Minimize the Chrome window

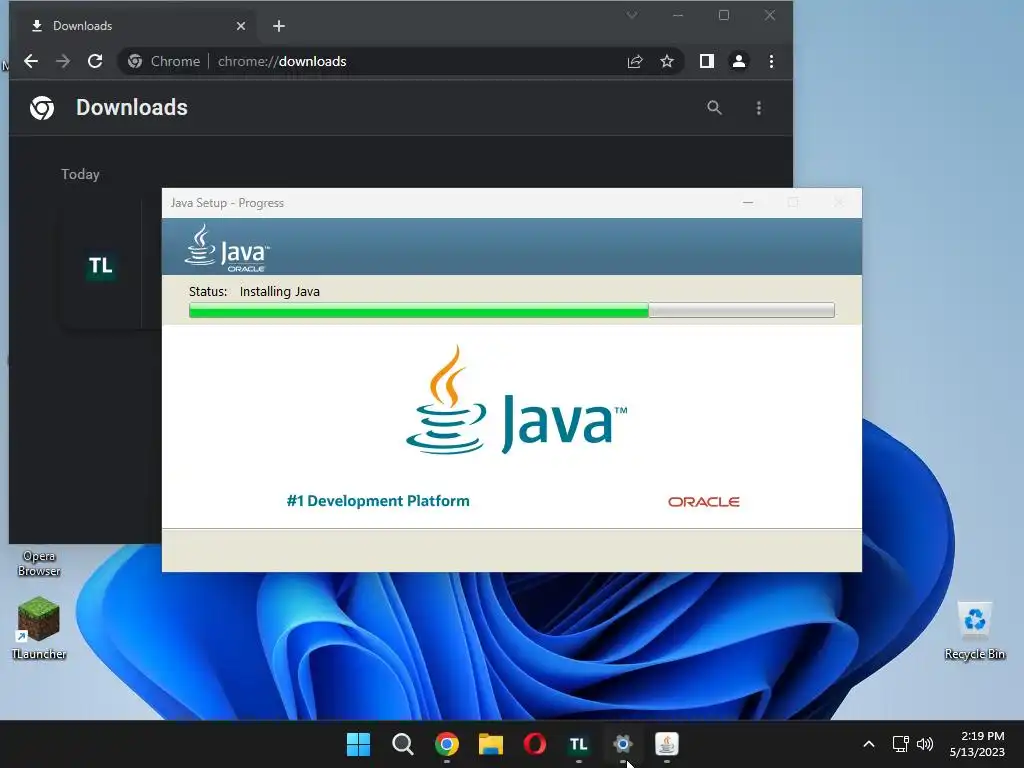678,15
